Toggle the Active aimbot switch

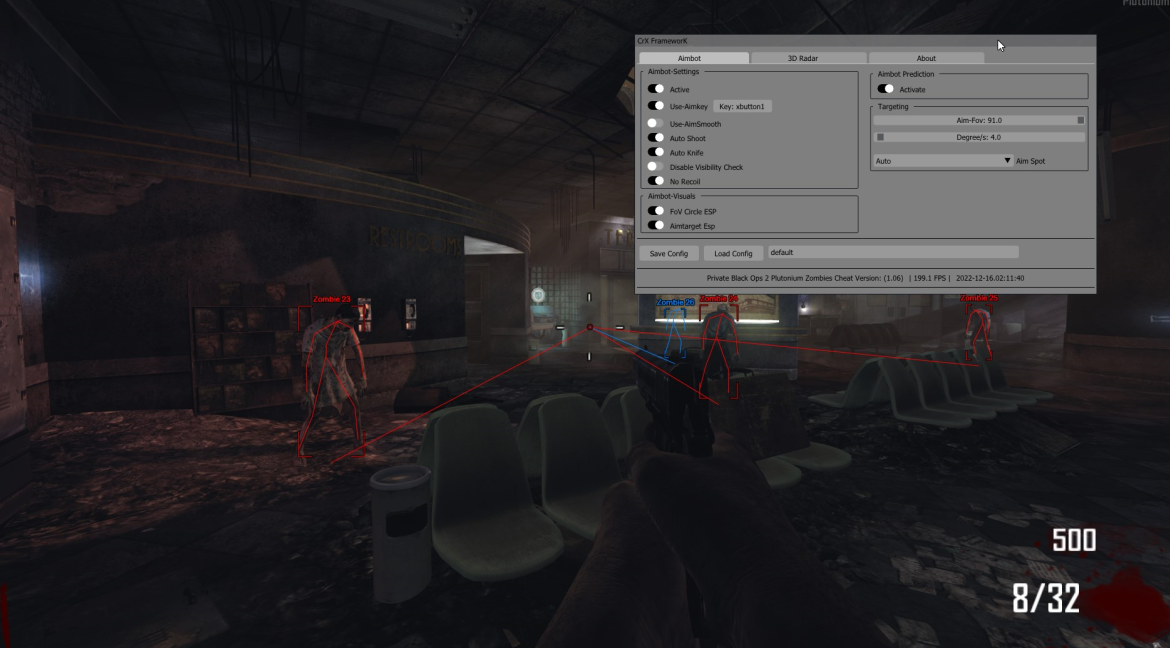[x=656, y=89]
